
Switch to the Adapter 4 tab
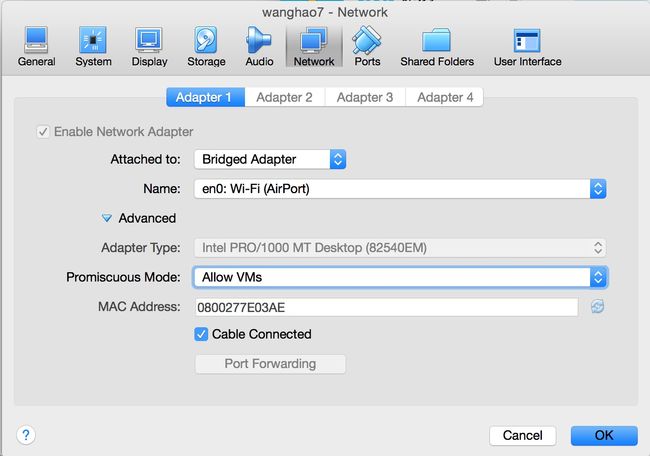[445, 97]
